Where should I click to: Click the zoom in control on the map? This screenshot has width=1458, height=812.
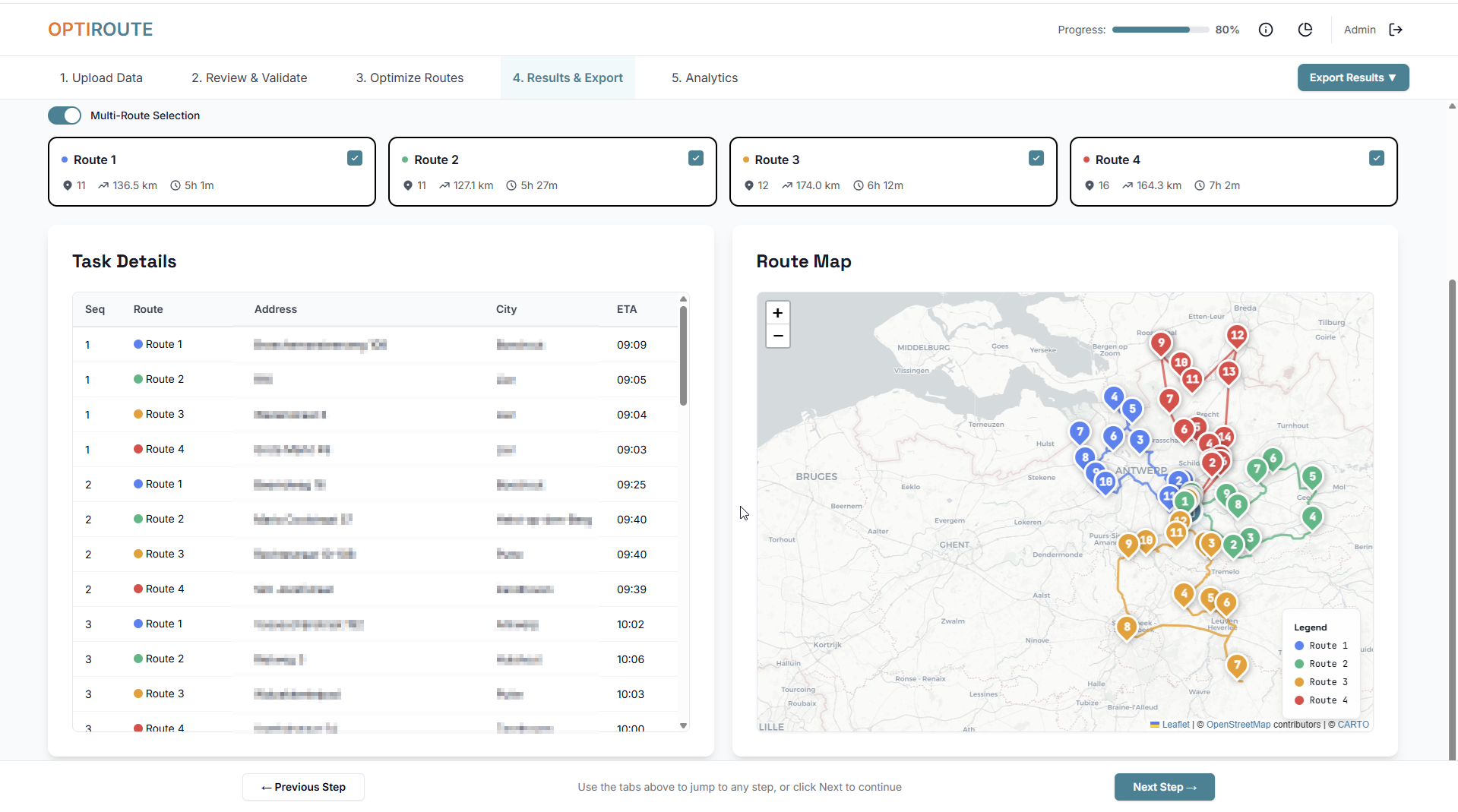coord(777,312)
